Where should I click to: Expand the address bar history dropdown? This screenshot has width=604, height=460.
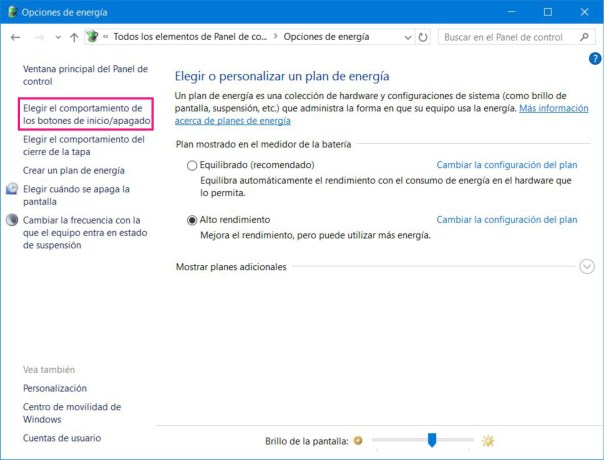(408, 38)
